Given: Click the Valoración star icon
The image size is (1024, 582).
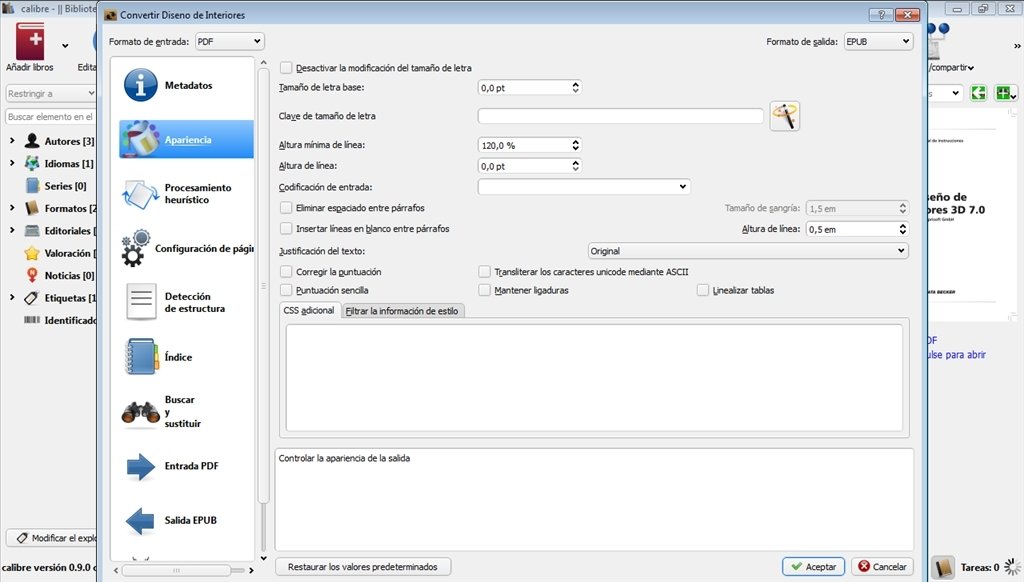Looking at the screenshot, I should click(x=32, y=253).
